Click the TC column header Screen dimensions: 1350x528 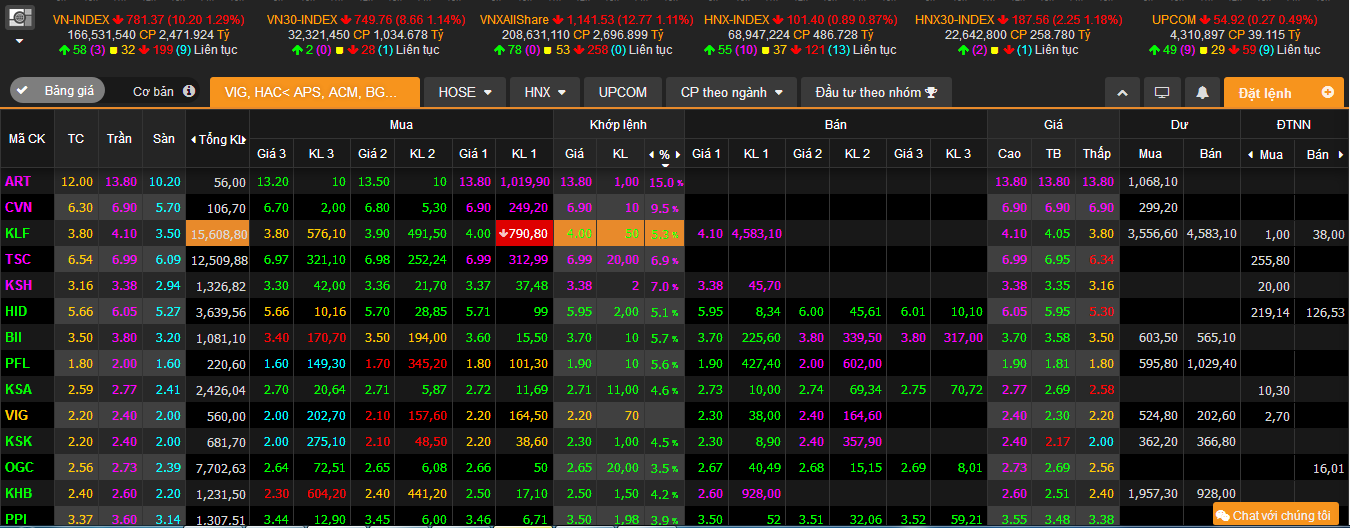76,139
